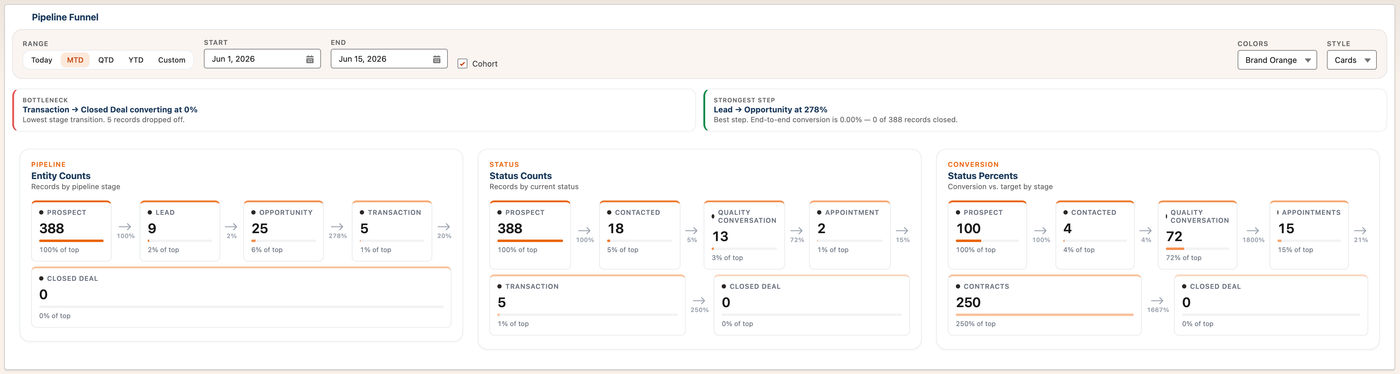
Task: Select the MTD range option
Action: 75,60
